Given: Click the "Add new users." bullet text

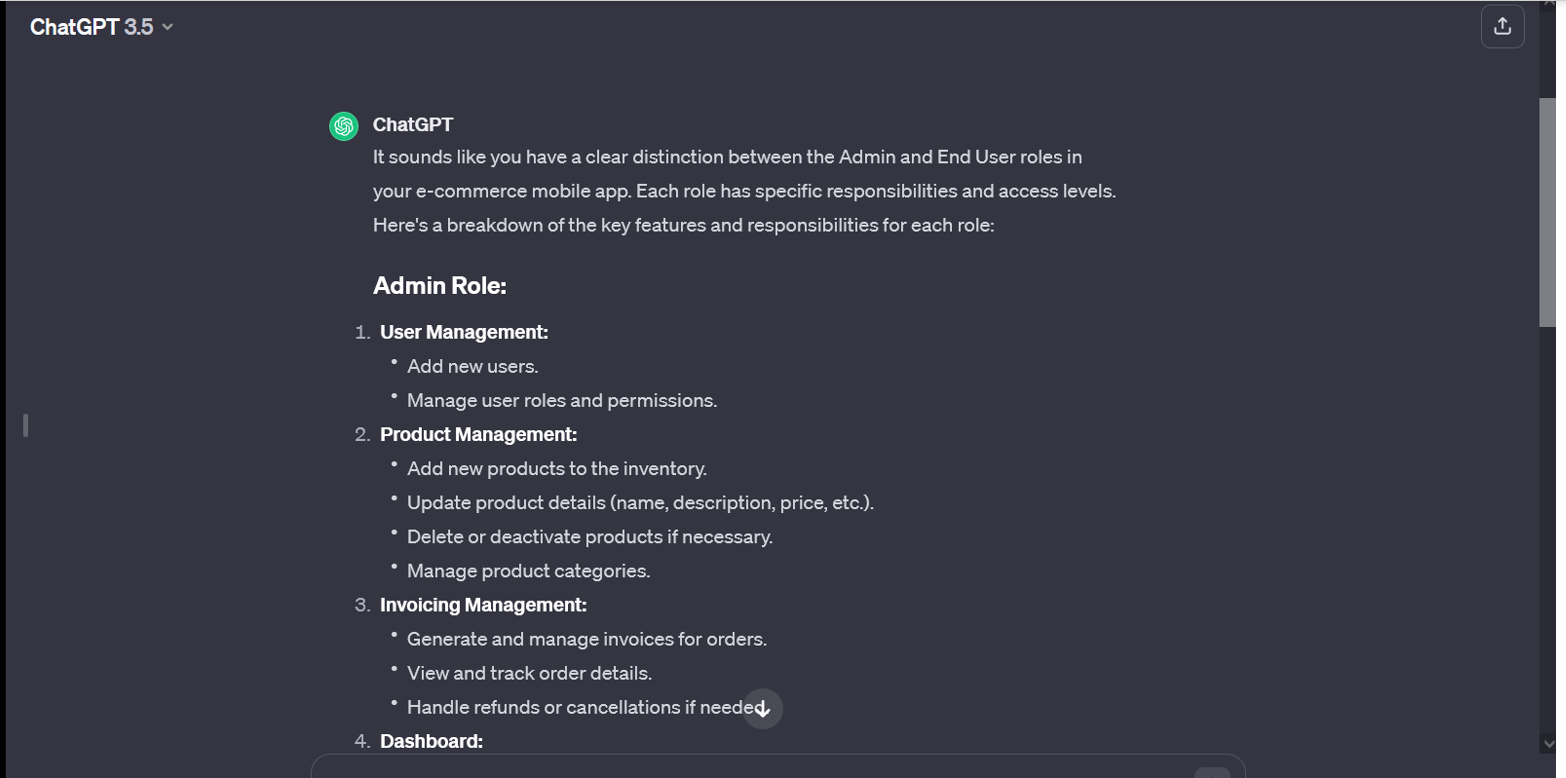Looking at the screenshot, I should point(472,366).
